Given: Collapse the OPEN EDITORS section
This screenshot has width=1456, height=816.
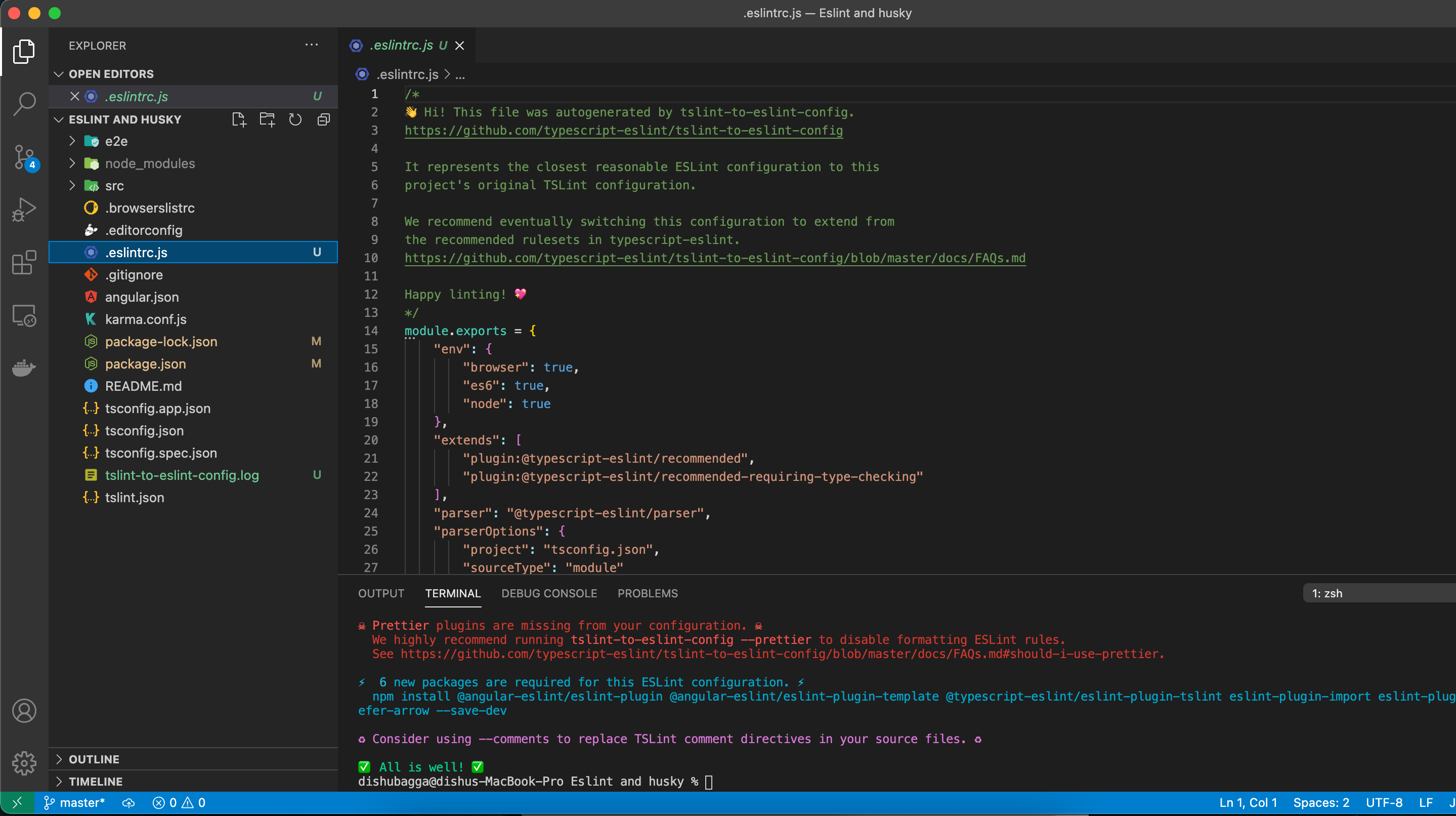Looking at the screenshot, I should tap(111, 74).
